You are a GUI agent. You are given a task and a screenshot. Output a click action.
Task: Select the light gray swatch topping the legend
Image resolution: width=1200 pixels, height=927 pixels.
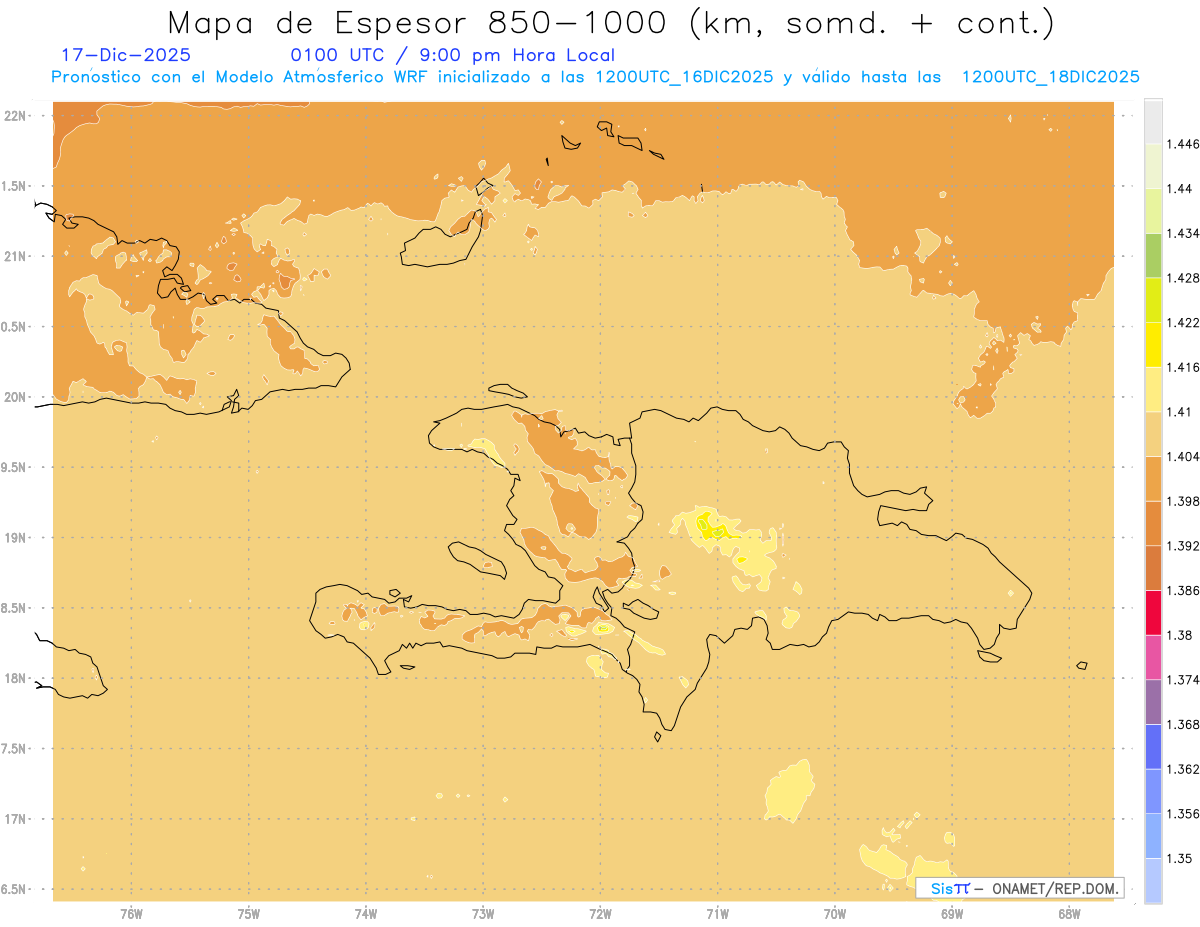pyautogui.click(x=1153, y=121)
